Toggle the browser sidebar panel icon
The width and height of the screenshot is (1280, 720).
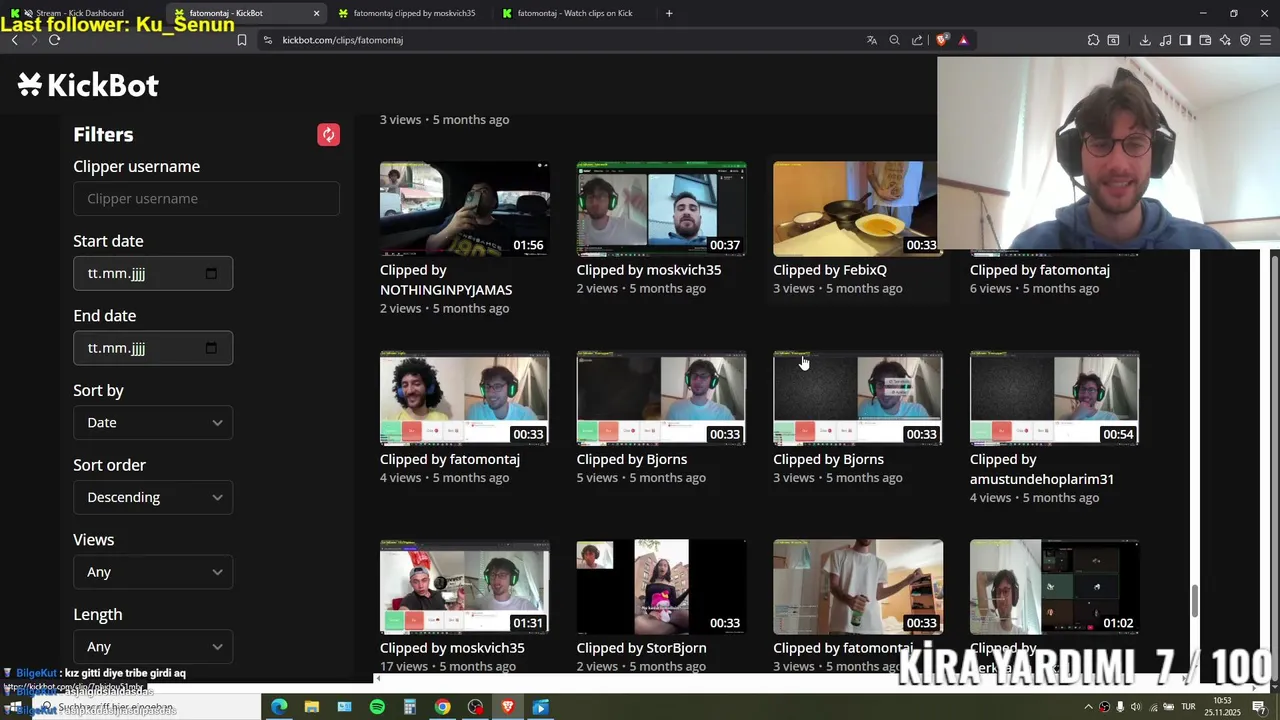tap(1185, 40)
